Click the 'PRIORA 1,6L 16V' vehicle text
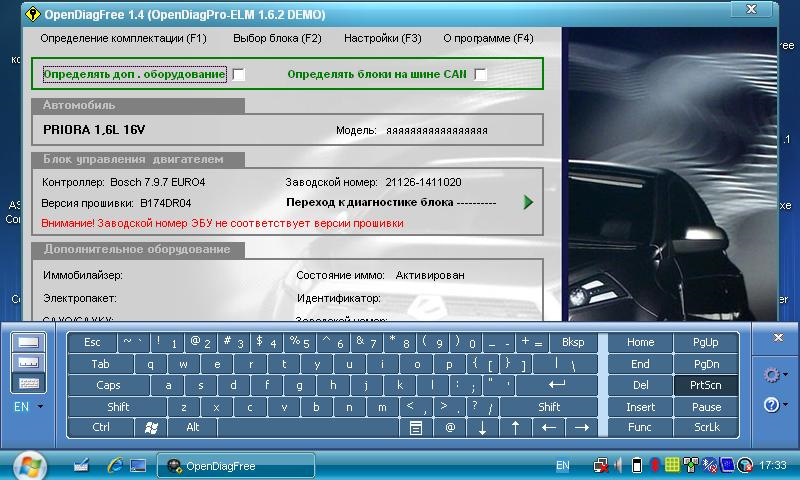Viewport: 800px width, 480px height. pos(94,130)
